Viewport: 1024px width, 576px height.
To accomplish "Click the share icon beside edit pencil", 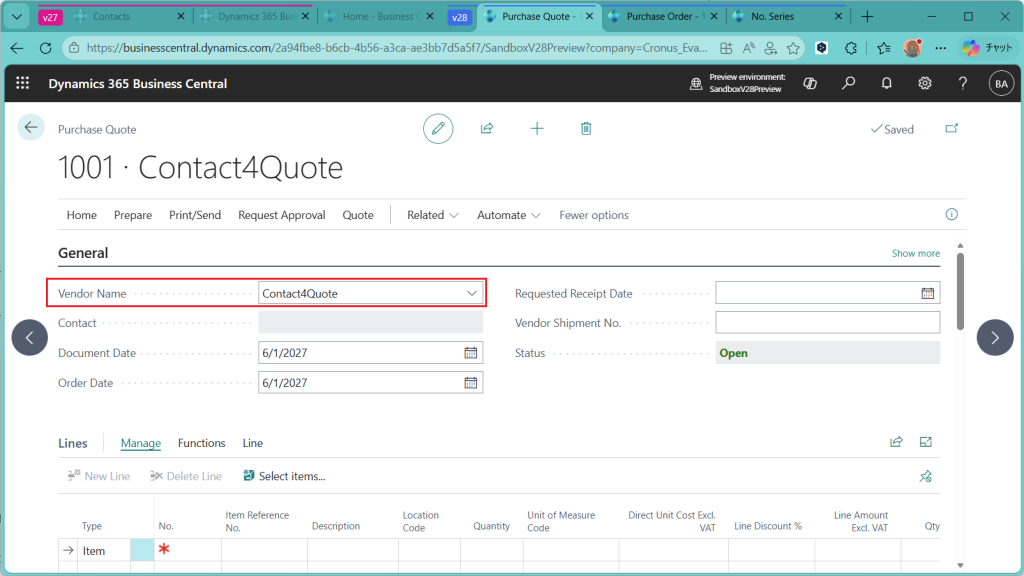I will 487,128.
